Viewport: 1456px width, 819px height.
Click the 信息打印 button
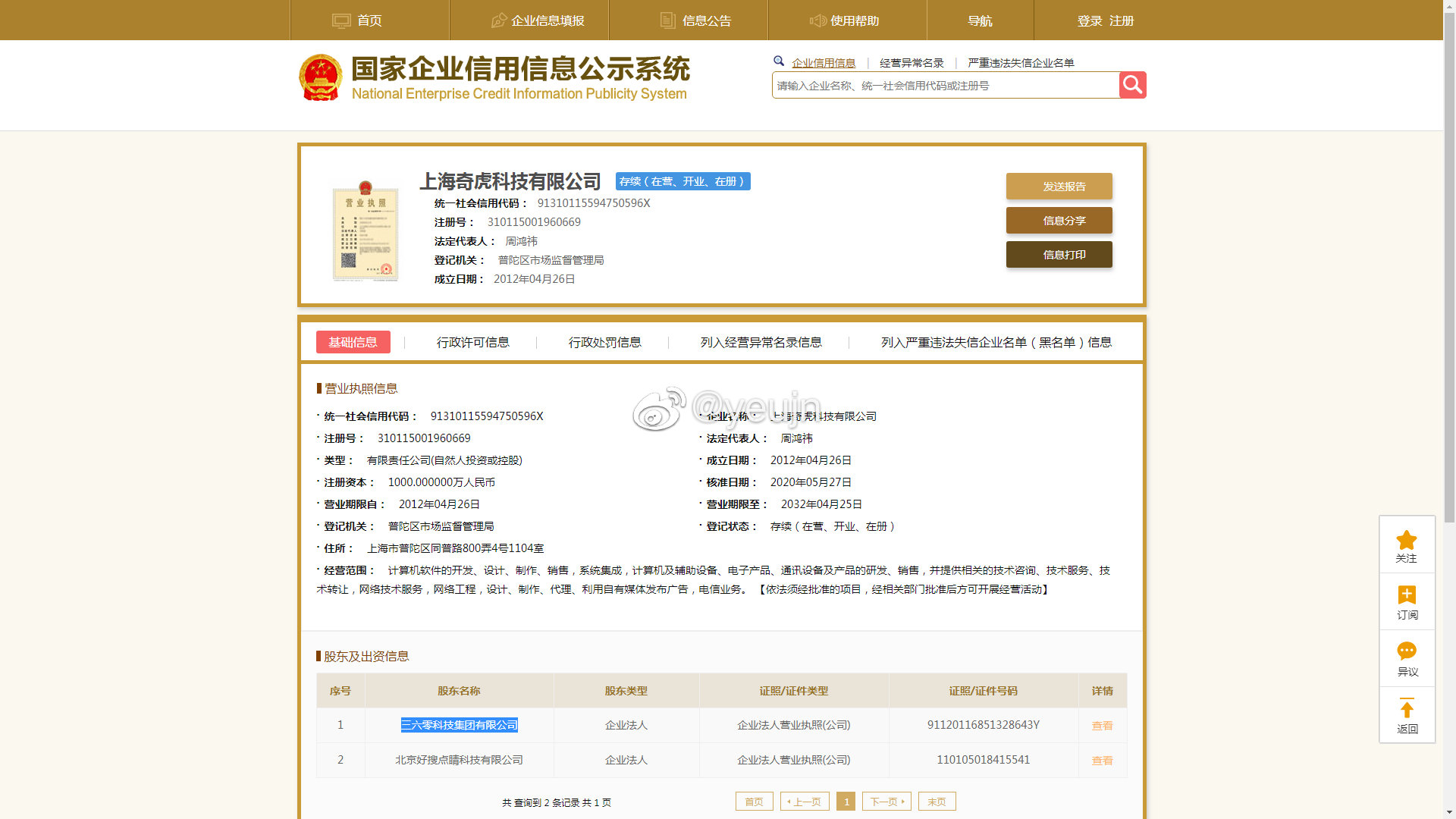pyautogui.click(x=1059, y=255)
